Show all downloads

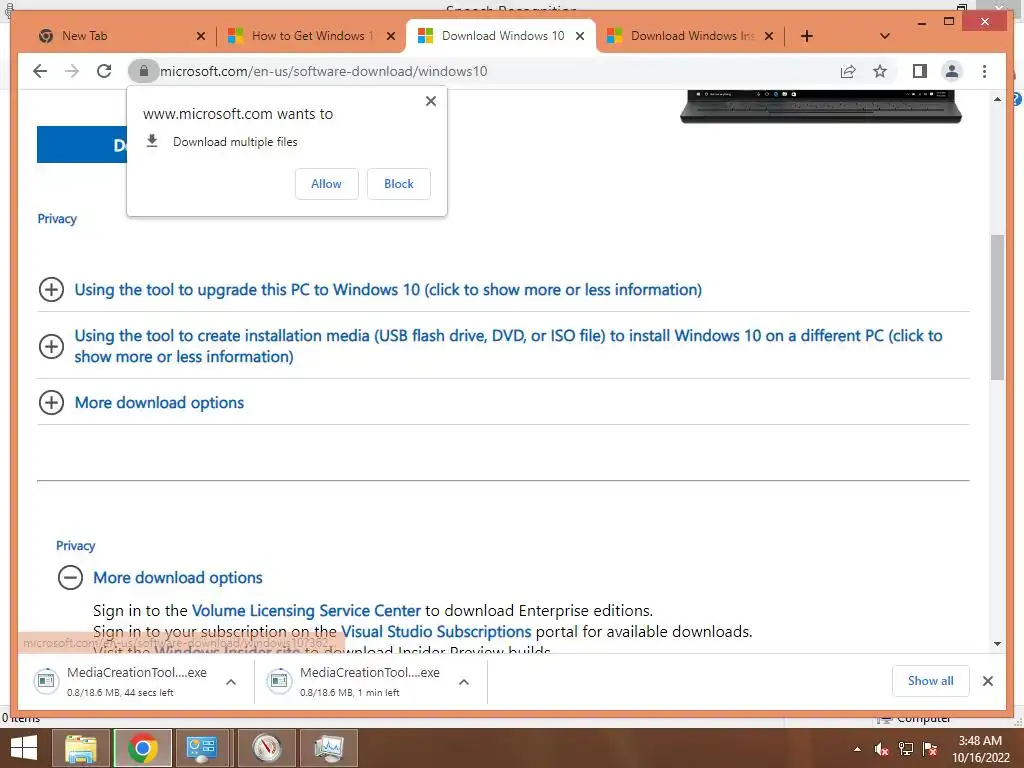click(931, 680)
